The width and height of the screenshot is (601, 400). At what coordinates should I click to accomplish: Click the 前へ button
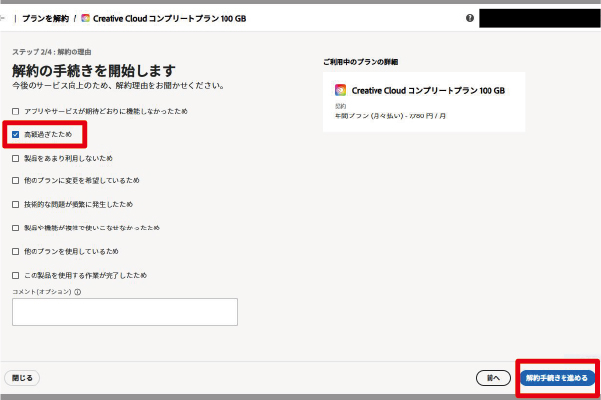[x=493, y=378]
